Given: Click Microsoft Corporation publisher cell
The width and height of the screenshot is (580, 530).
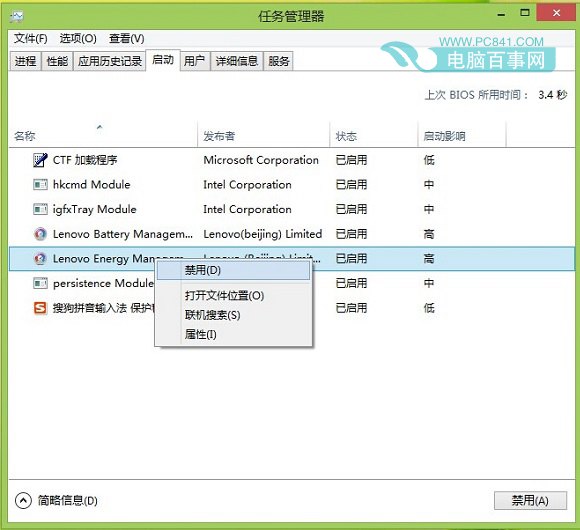Looking at the screenshot, I should point(261,160).
